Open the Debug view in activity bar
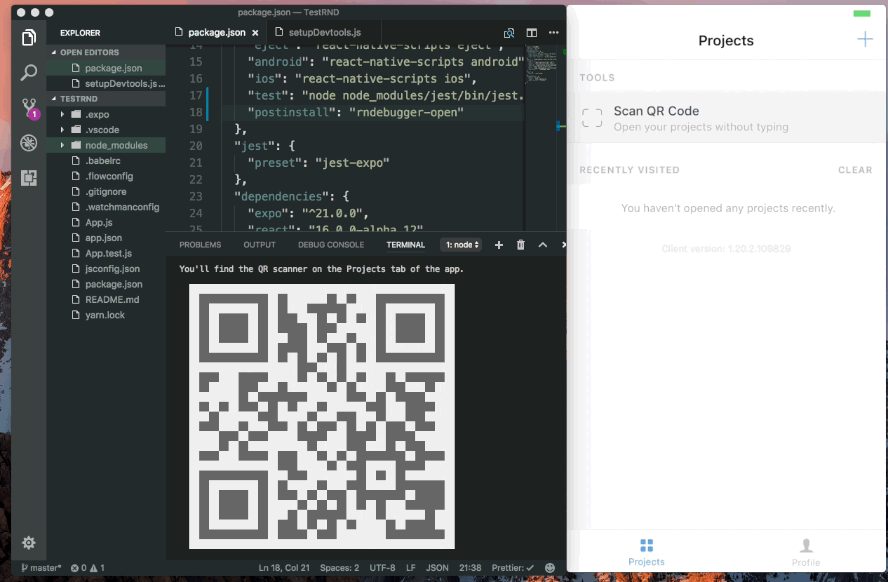This screenshot has height=582, width=888. click(x=29, y=143)
